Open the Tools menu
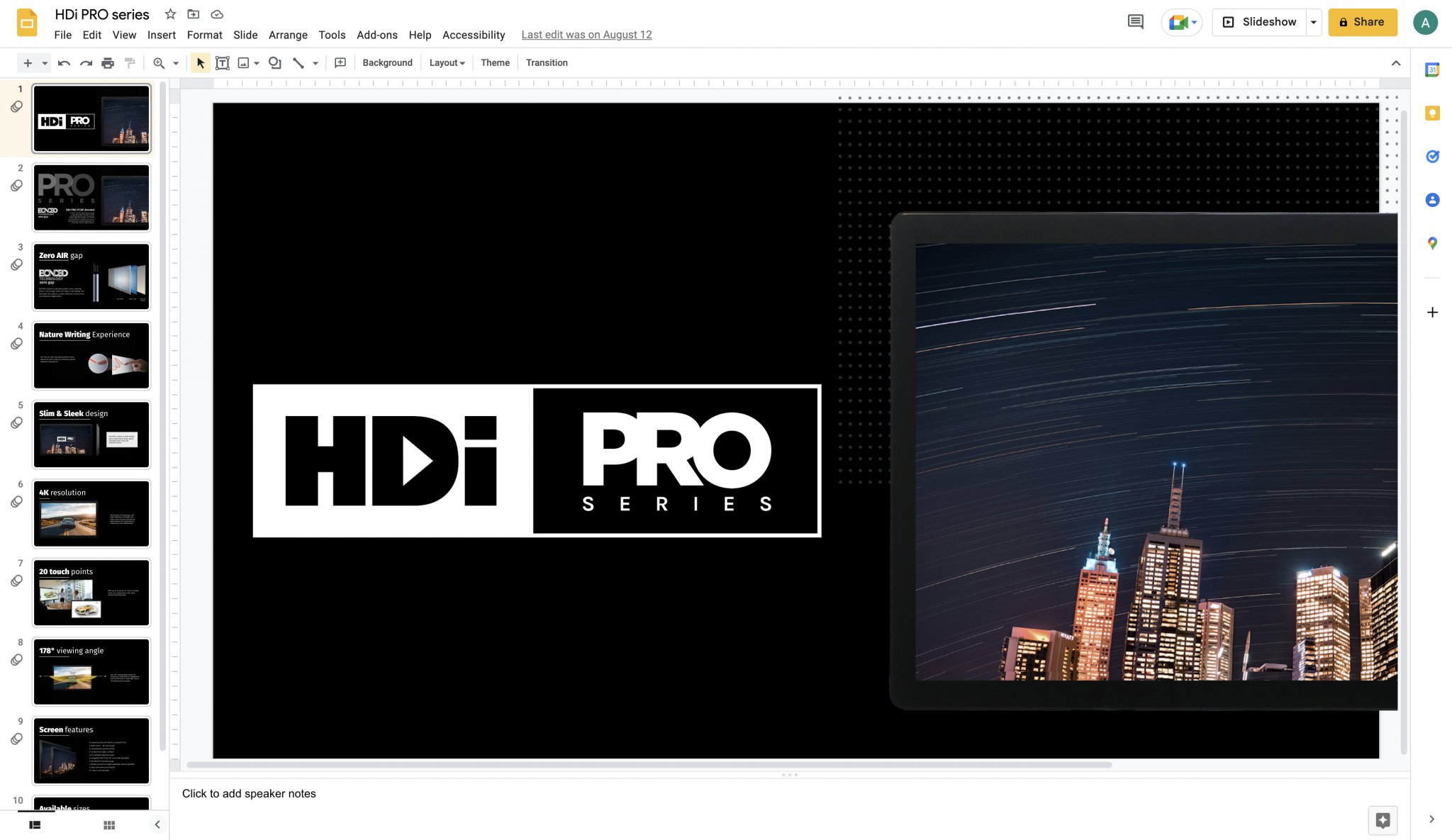 pyautogui.click(x=331, y=35)
